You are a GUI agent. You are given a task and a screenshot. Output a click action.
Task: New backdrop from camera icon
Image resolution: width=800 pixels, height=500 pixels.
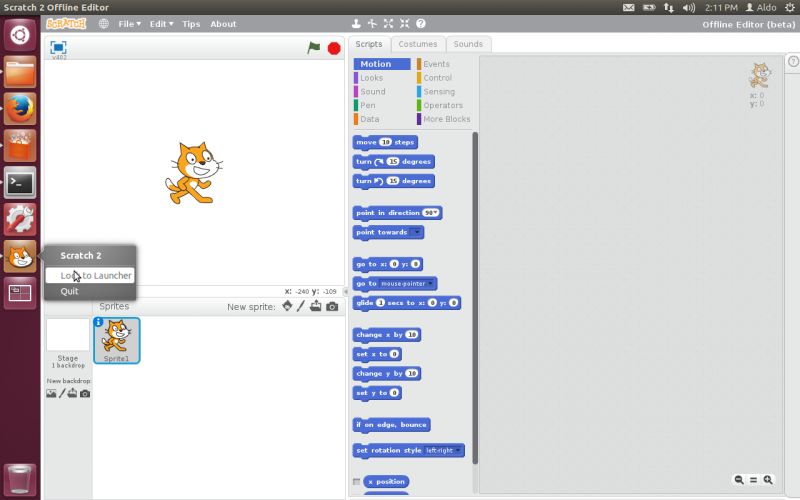tap(85, 394)
